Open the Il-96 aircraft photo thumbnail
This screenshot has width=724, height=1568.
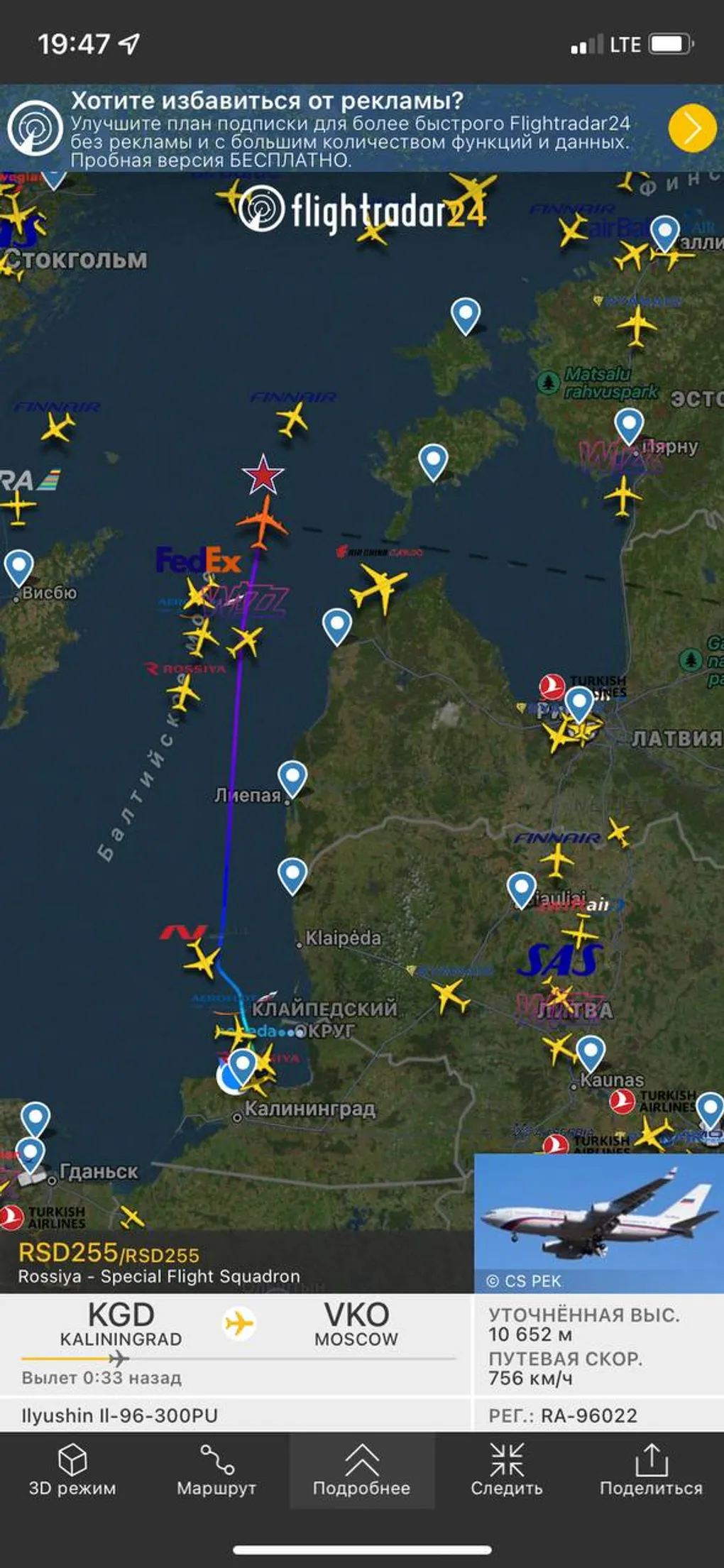[598, 1223]
